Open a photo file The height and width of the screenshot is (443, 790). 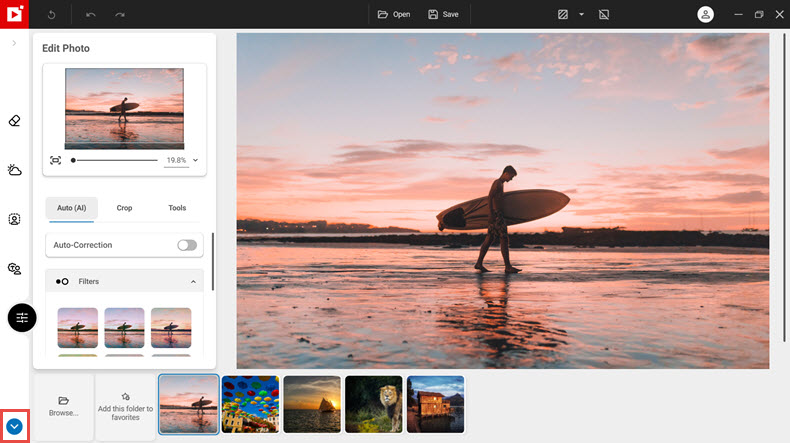[394, 15]
